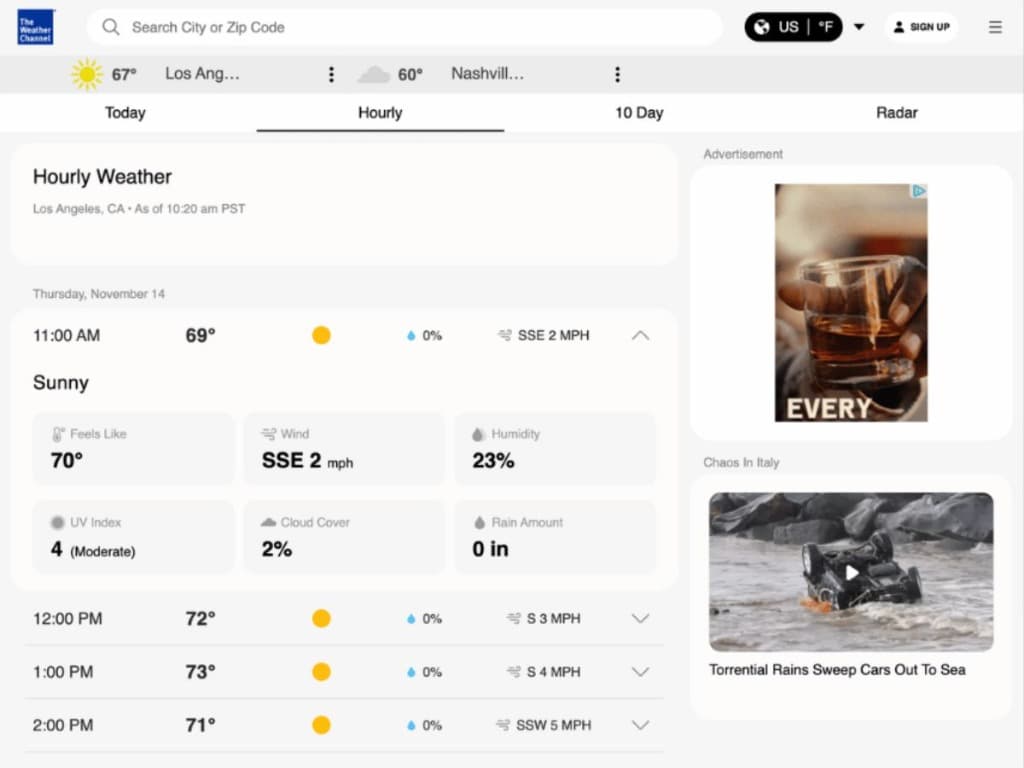The height and width of the screenshot is (768, 1024).
Task: Open the three-dot options for Los Angeles
Action: click(331, 74)
